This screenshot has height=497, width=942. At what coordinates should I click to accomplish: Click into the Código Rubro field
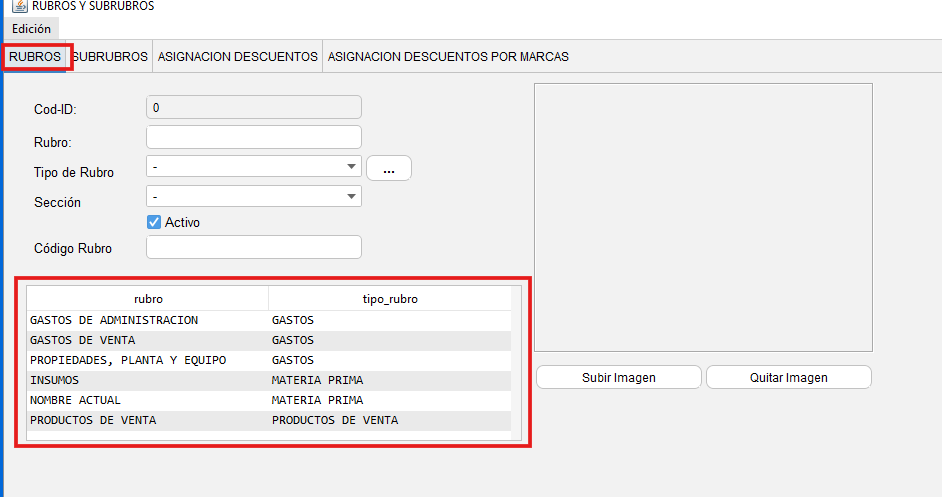(x=254, y=247)
